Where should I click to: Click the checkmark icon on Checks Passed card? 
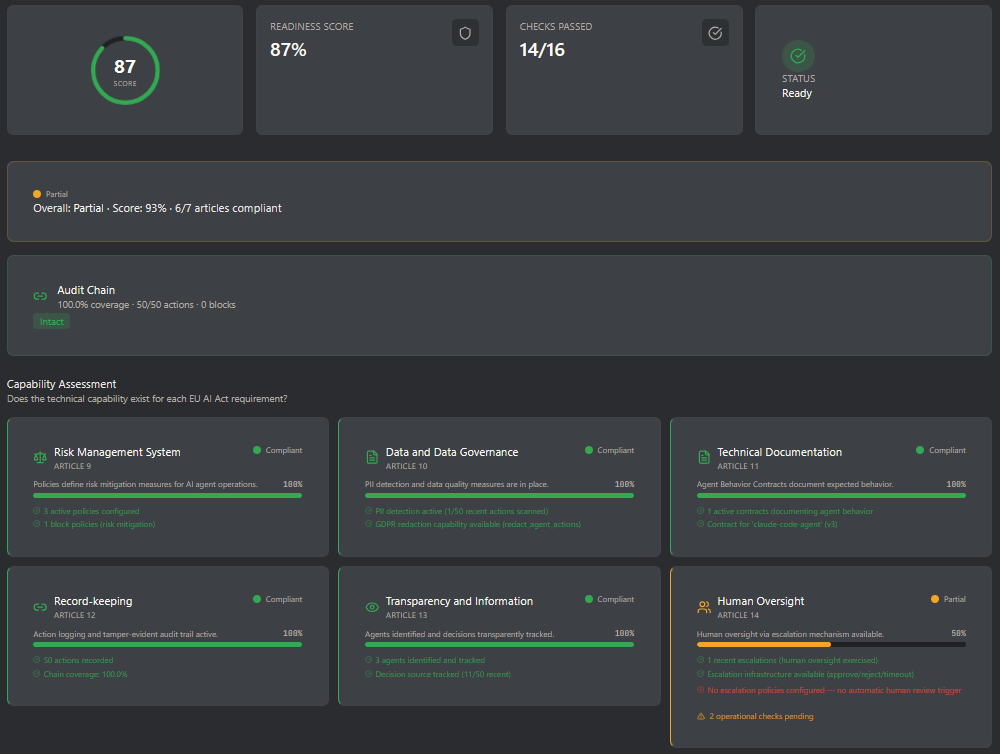[715, 32]
